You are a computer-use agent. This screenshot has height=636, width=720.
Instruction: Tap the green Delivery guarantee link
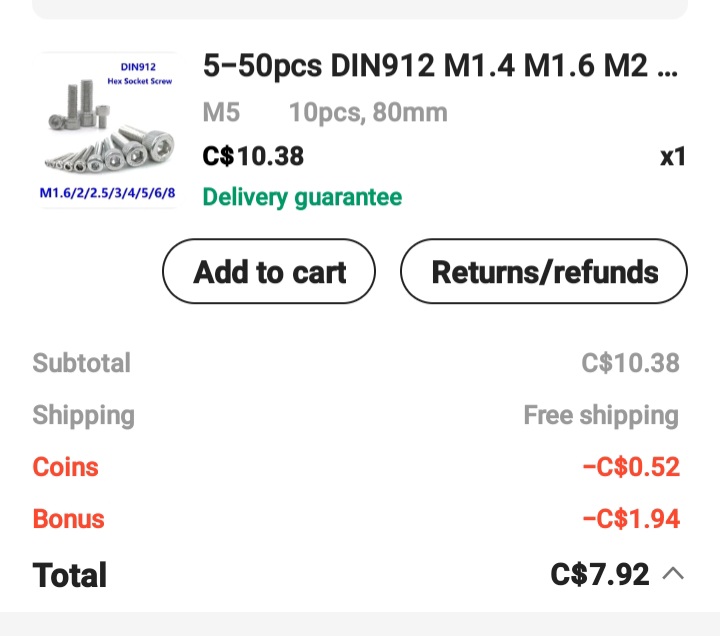point(302,197)
